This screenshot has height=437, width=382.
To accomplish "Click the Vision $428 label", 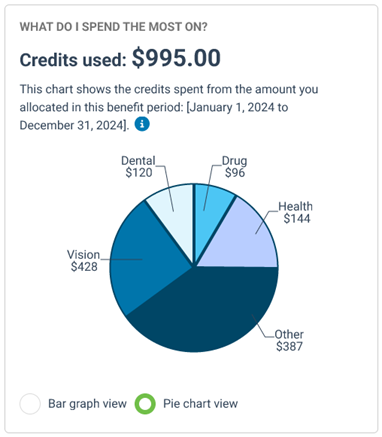I will coord(84,261).
